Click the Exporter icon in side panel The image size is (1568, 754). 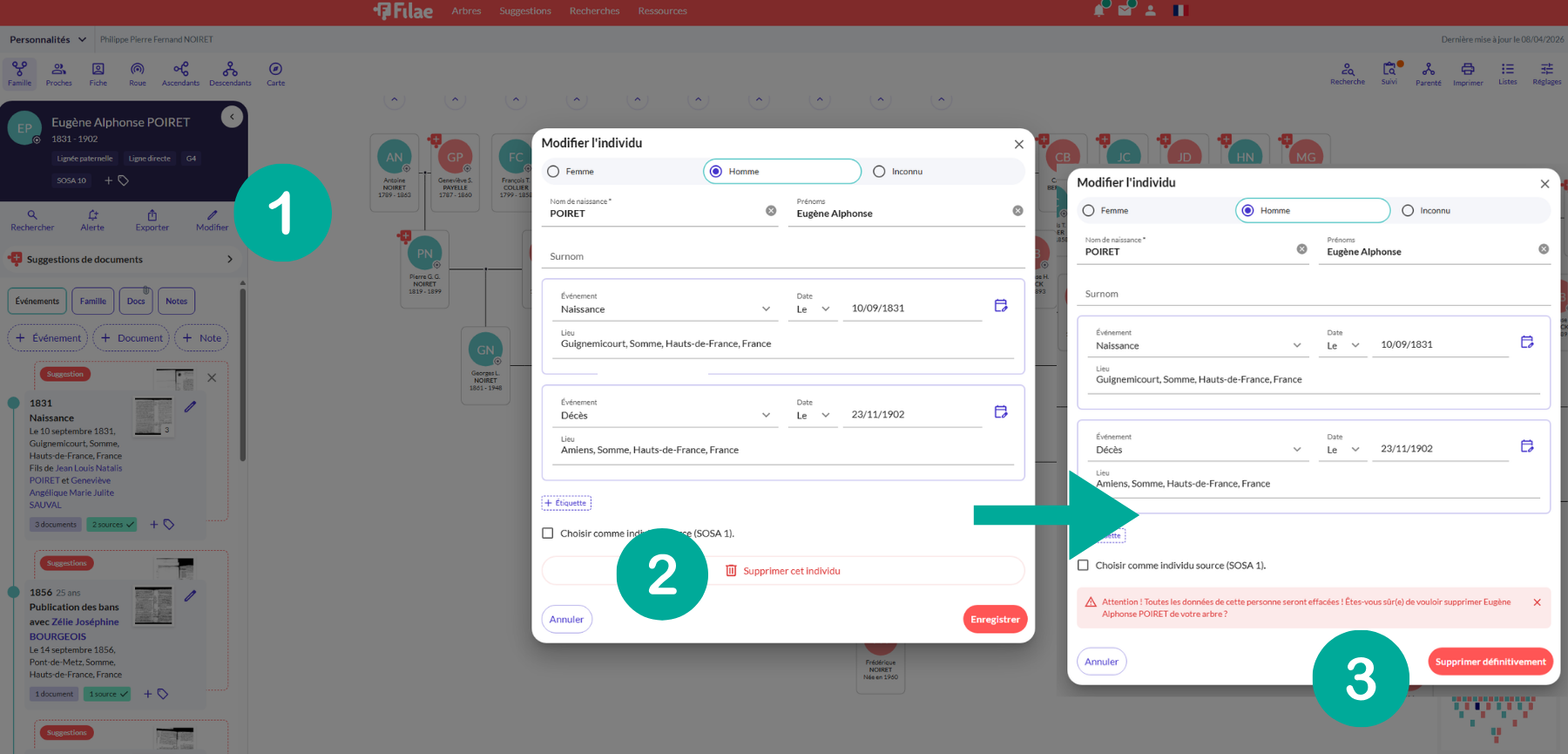tap(152, 220)
